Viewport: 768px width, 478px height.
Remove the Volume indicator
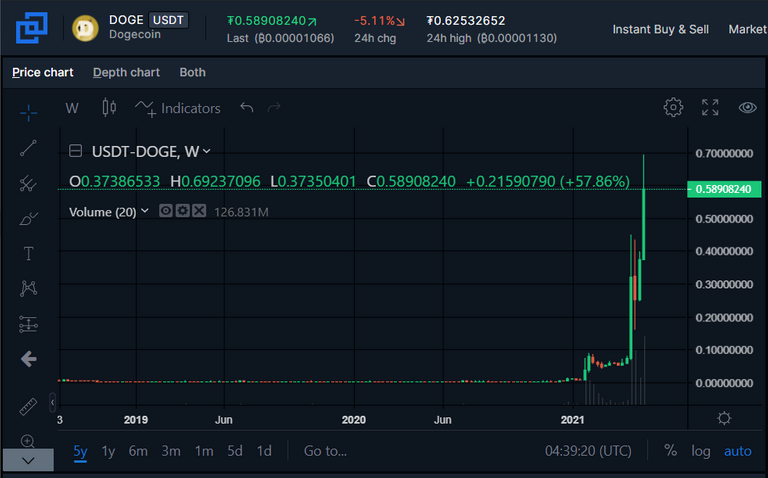(199, 211)
